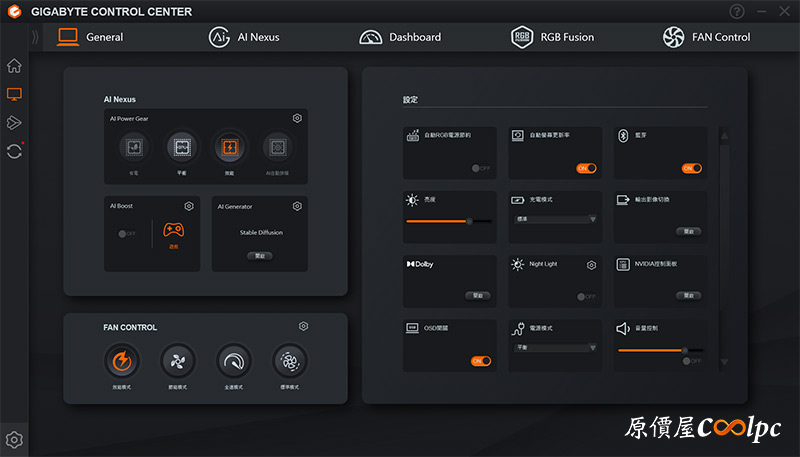800x457 pixels.
Task: Click the Bluetooth icon in the settings panel
Action: [x=623, y=136]
